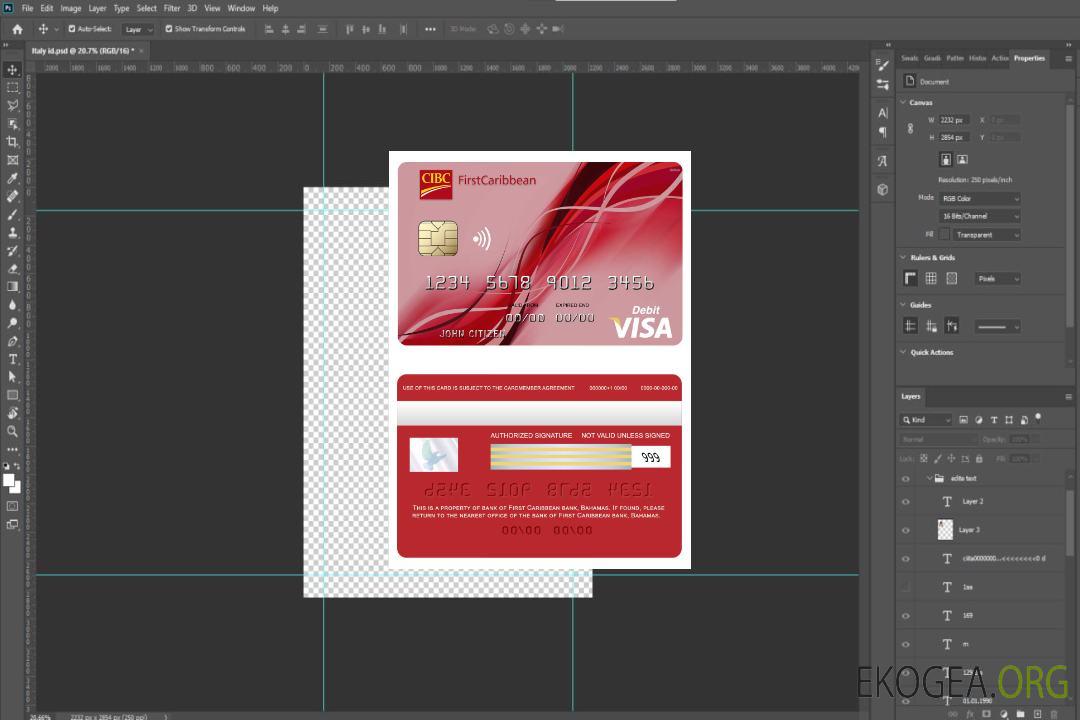Select the Frame tool
The width and height of the screenshot is (1080, 720).
12,160
